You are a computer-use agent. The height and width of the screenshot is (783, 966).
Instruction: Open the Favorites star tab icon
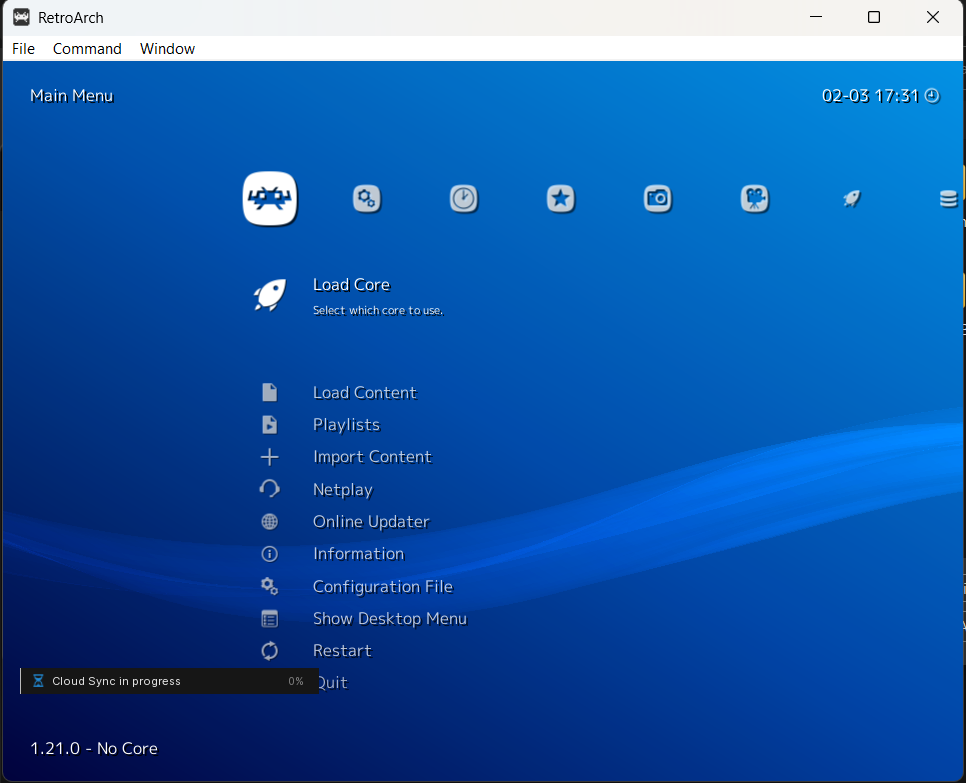click(x=561, y=198)
